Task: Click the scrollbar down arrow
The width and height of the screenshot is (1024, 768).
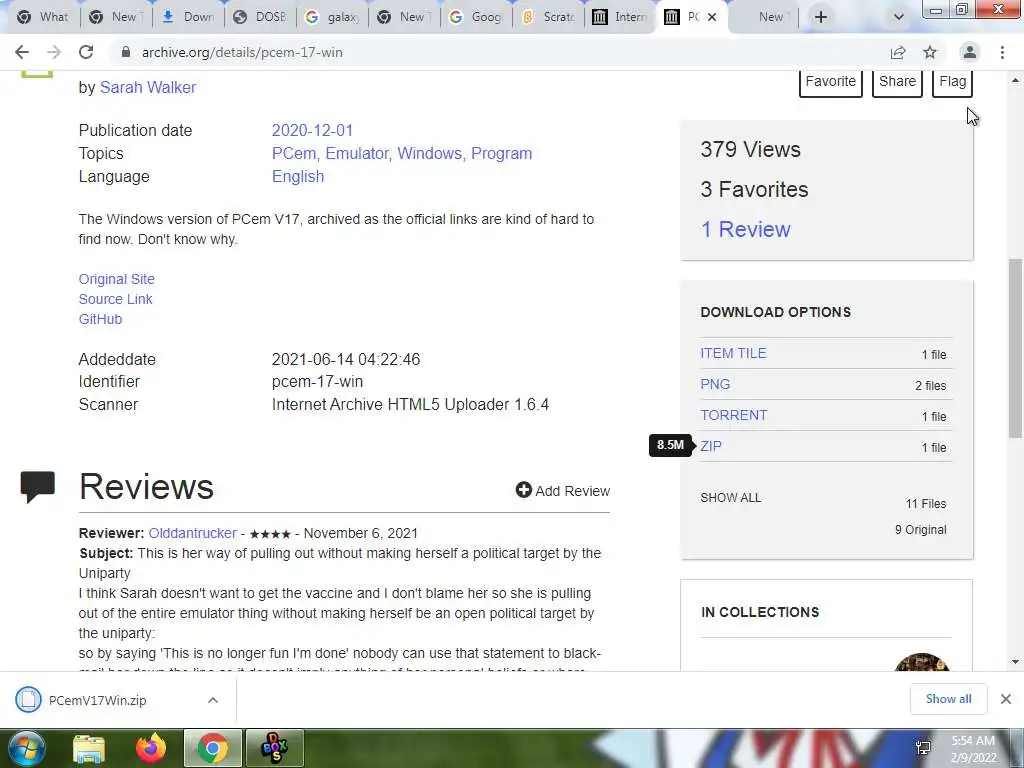Action: coord(1015,662)
